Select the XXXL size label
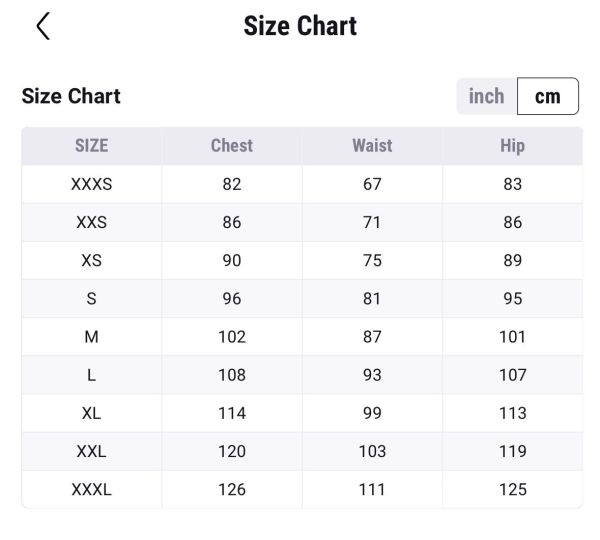Image resolution: width=600 pixels, height=540 pixels. click(x=91, y=489)
